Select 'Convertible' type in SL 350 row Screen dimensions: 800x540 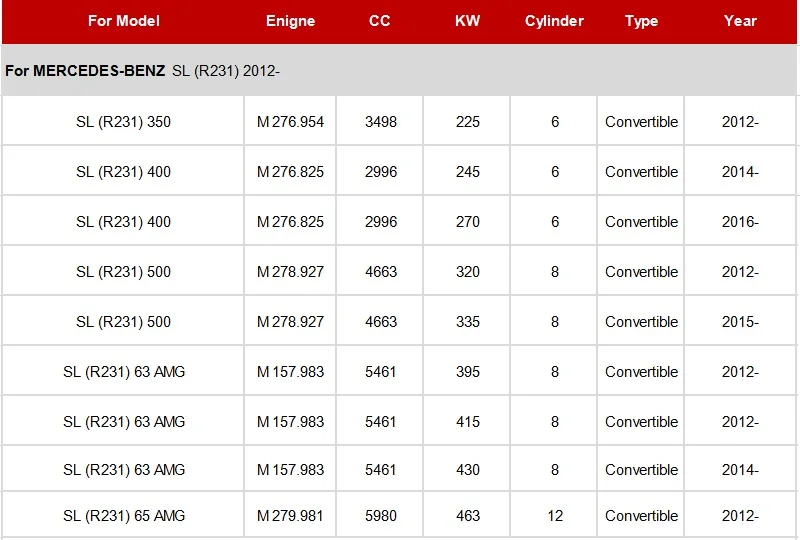(641, 122)
